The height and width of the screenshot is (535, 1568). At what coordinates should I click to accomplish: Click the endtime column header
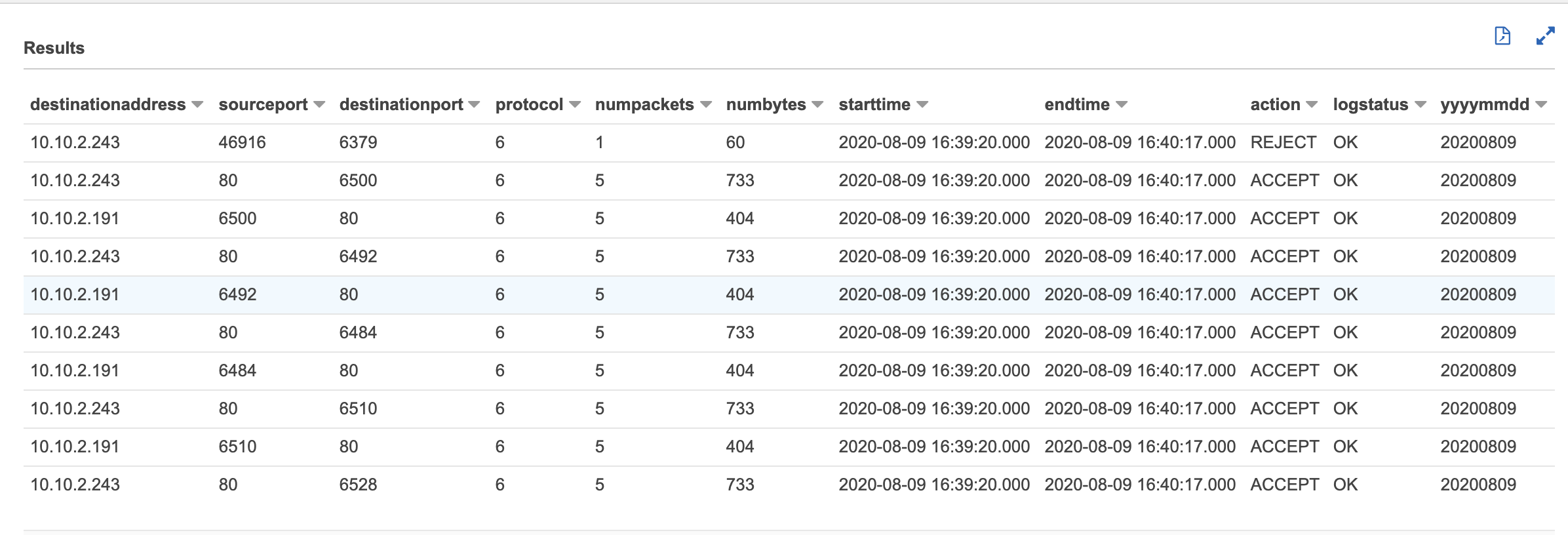pyautogui.click(x=1077, y=105)
